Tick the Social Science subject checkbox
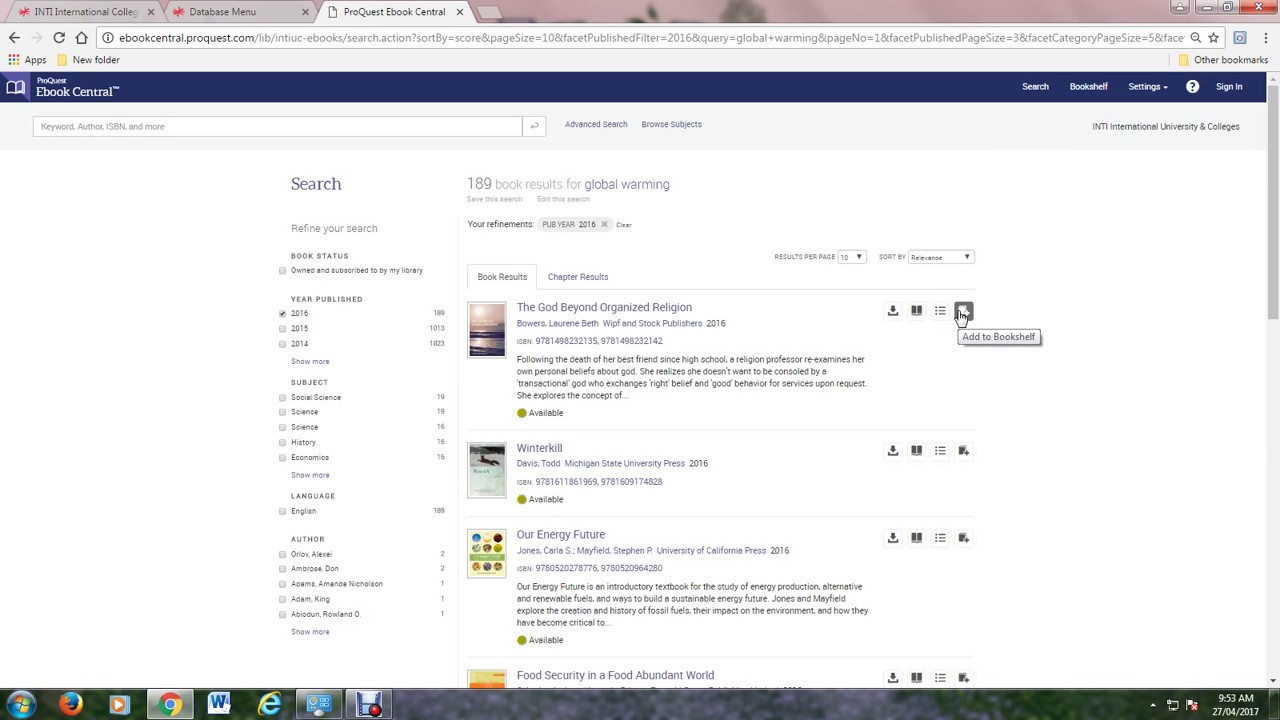This screenshot has height=720, width=1280. click(x=282, y=398)
